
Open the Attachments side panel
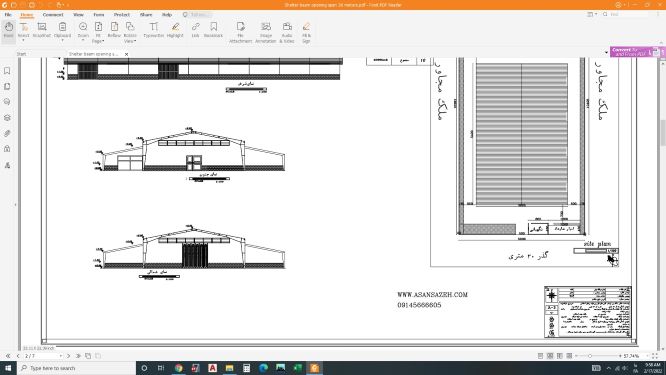point(7,133)
